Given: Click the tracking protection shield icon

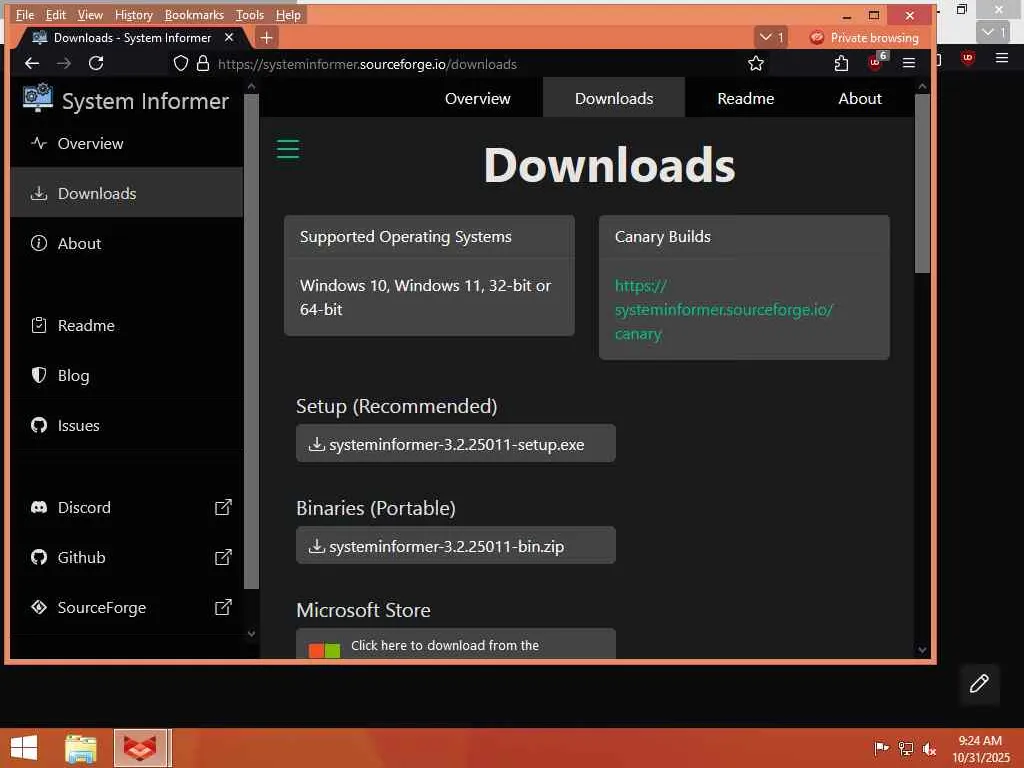Looking at the screenshot, I should [x=181, y=63].
